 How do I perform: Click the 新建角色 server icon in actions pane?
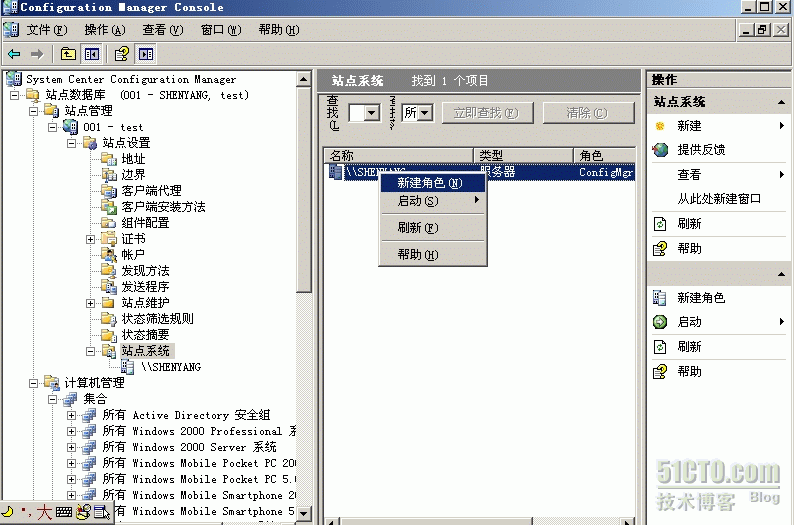pyautogui.click(x=660, y=298)
